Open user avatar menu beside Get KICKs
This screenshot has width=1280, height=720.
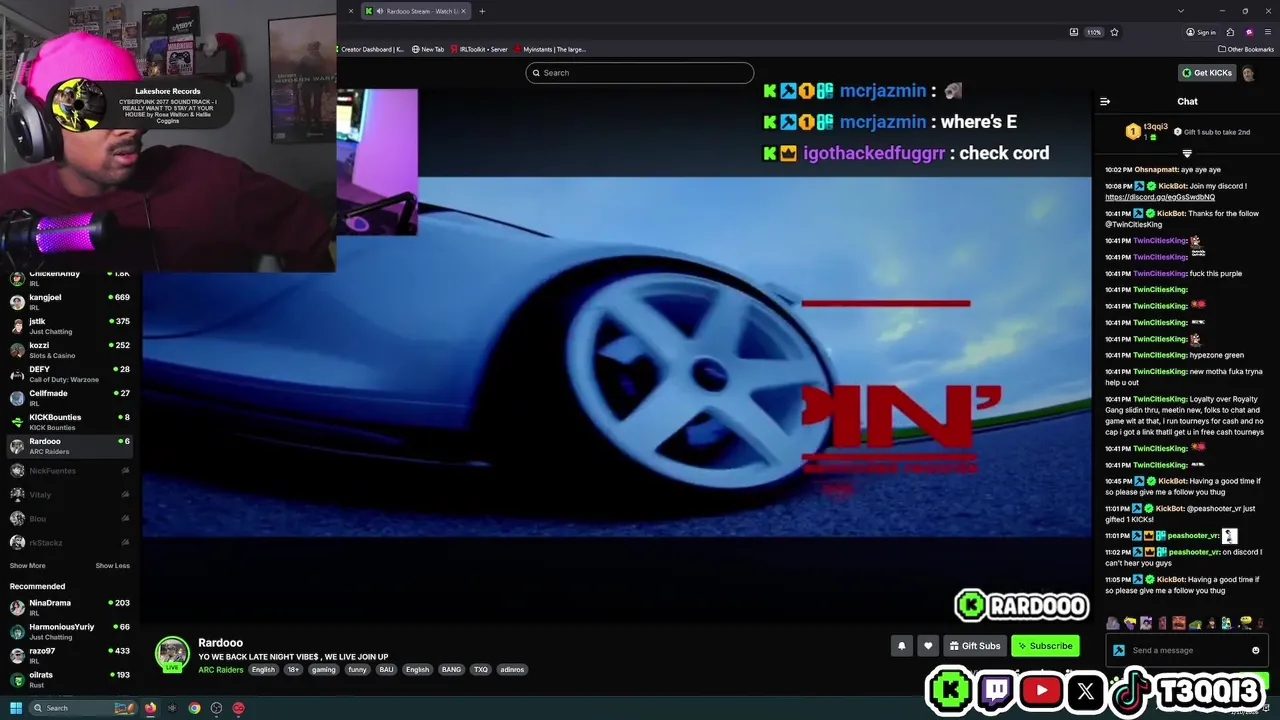[1248, 73]
